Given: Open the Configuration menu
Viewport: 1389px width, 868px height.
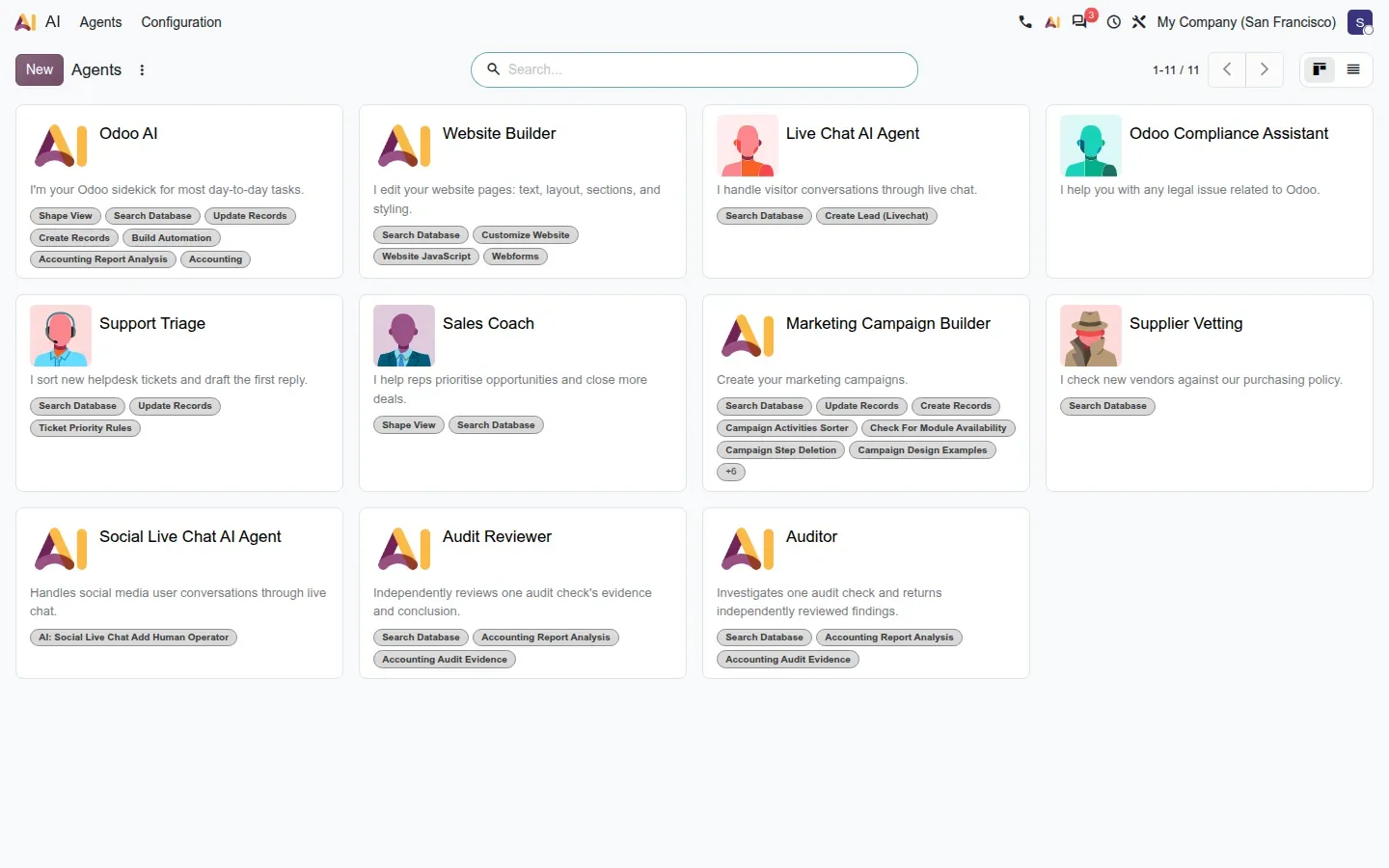Looking at the screenshot, I should 181,22.
